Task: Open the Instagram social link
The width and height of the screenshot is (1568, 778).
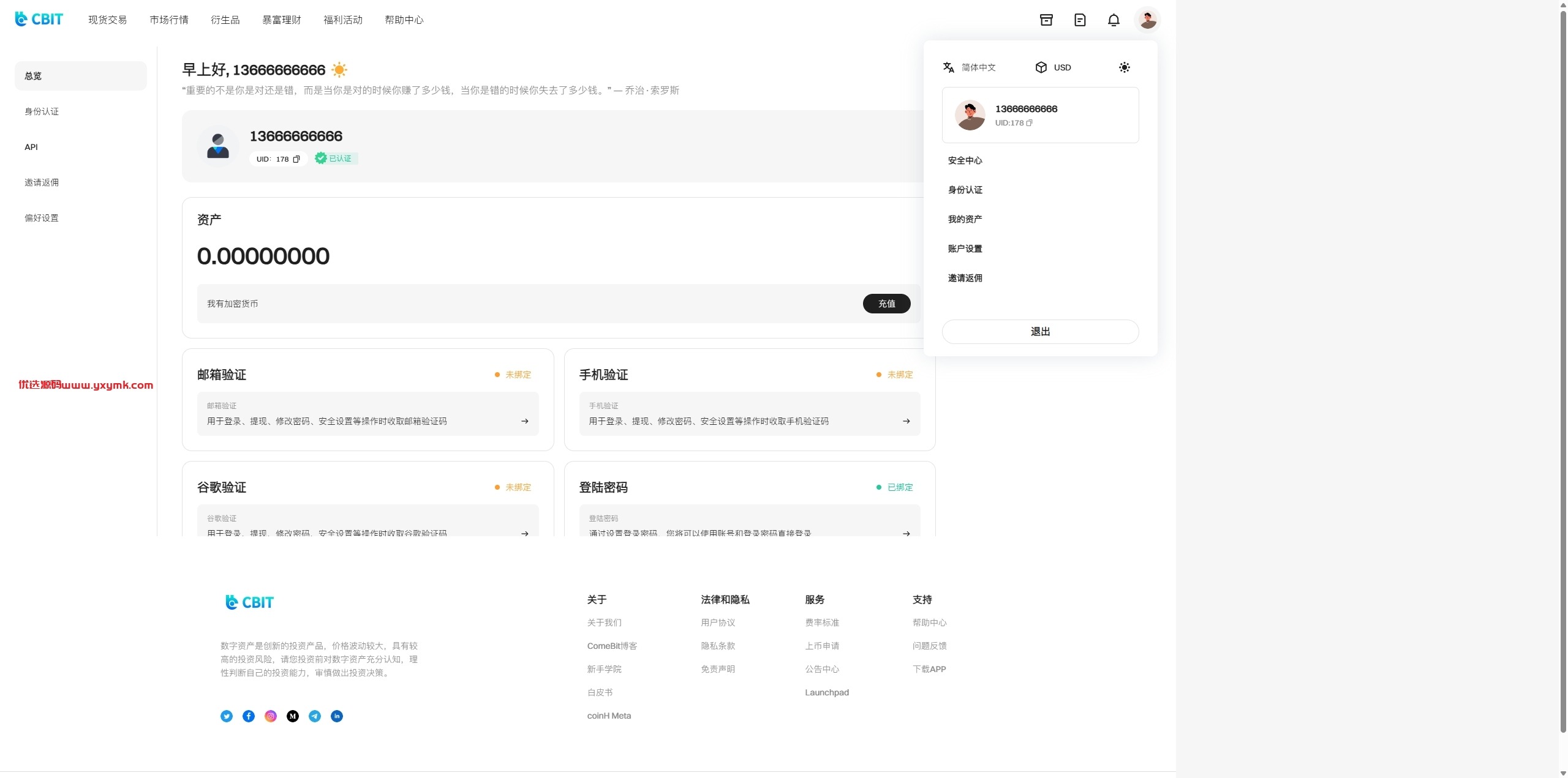Action: coord(271,716)
